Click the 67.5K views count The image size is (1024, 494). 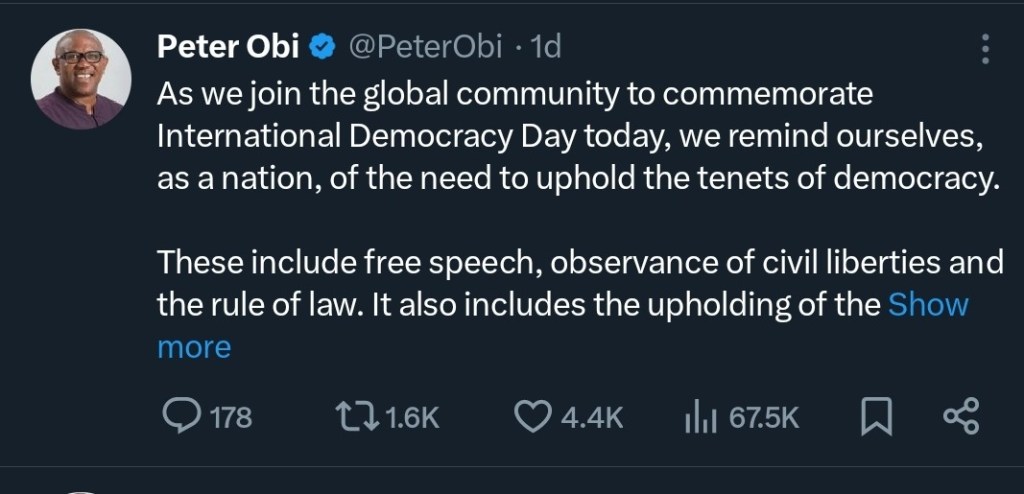pyautogui.click(x=763, y=417)
